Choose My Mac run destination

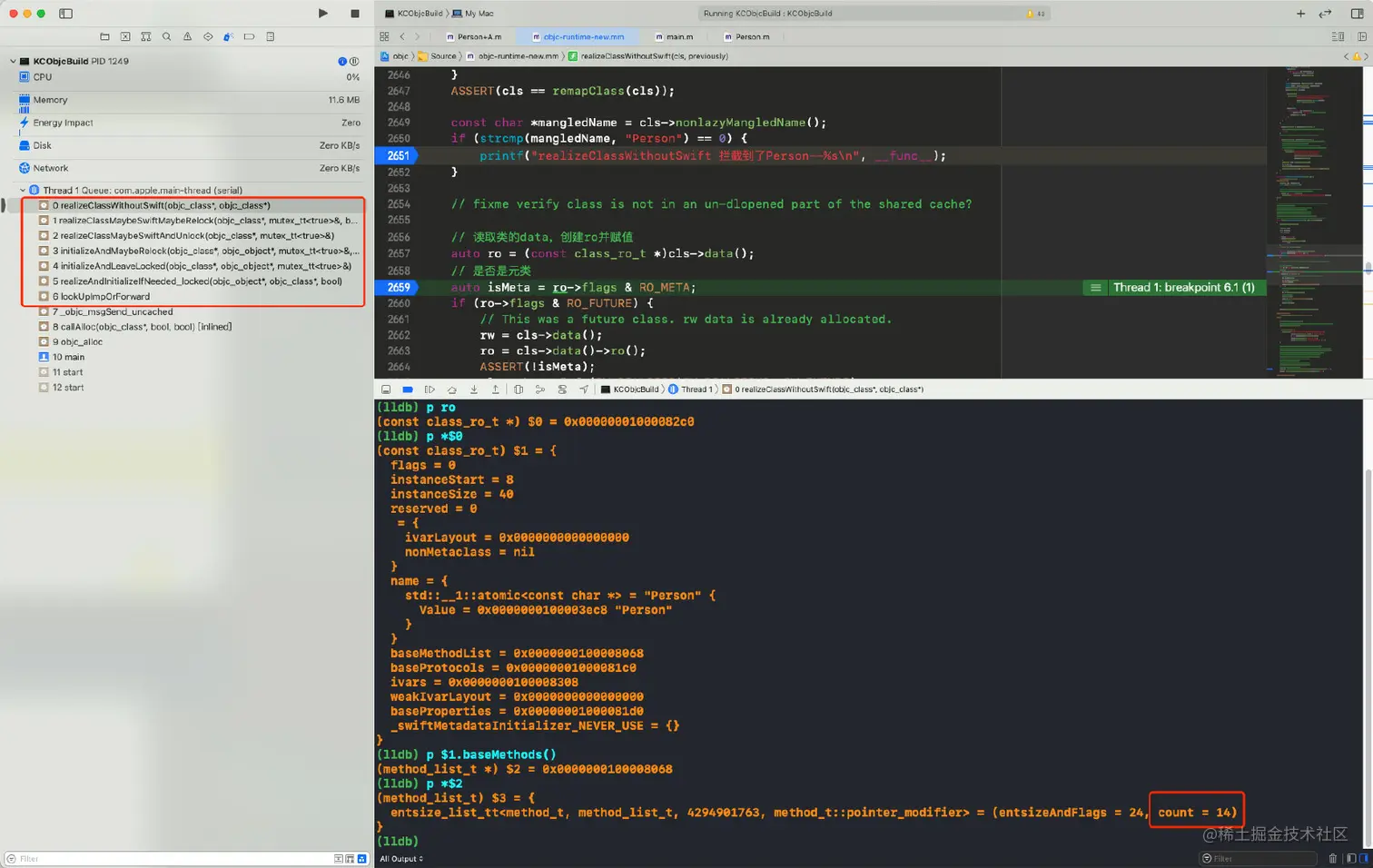[x=473, y=14]
